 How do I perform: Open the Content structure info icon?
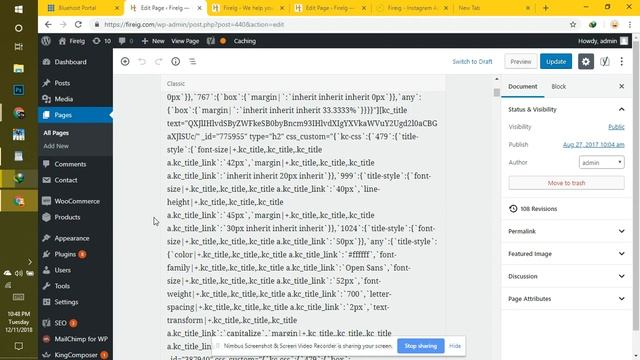[x=176, y=62]
